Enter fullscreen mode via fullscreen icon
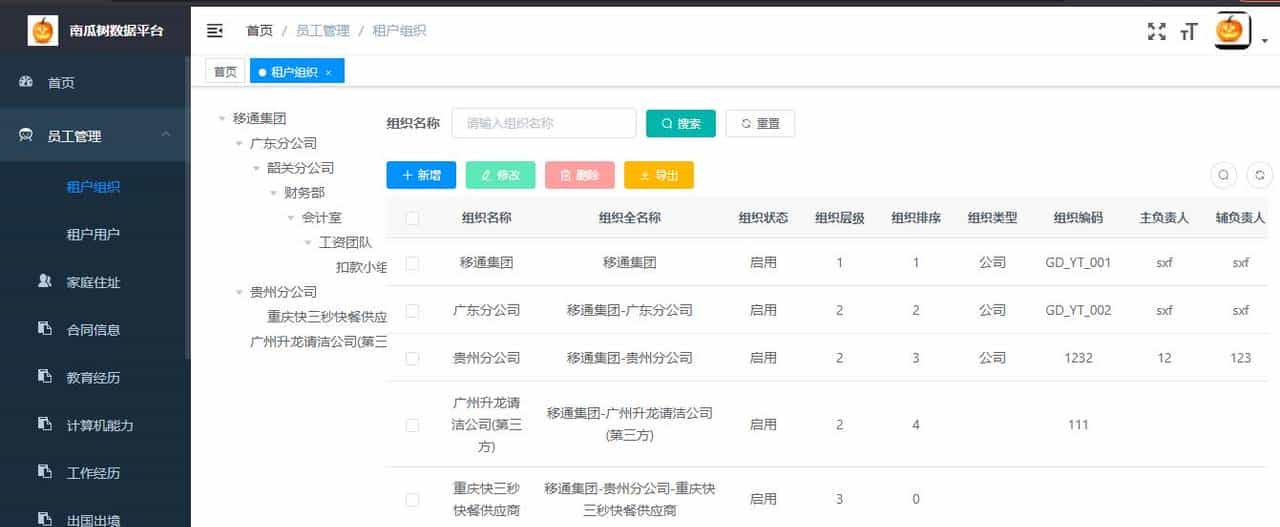Image resolution: width=1280 pixels, height=527 pixels. coord(1157,31)
